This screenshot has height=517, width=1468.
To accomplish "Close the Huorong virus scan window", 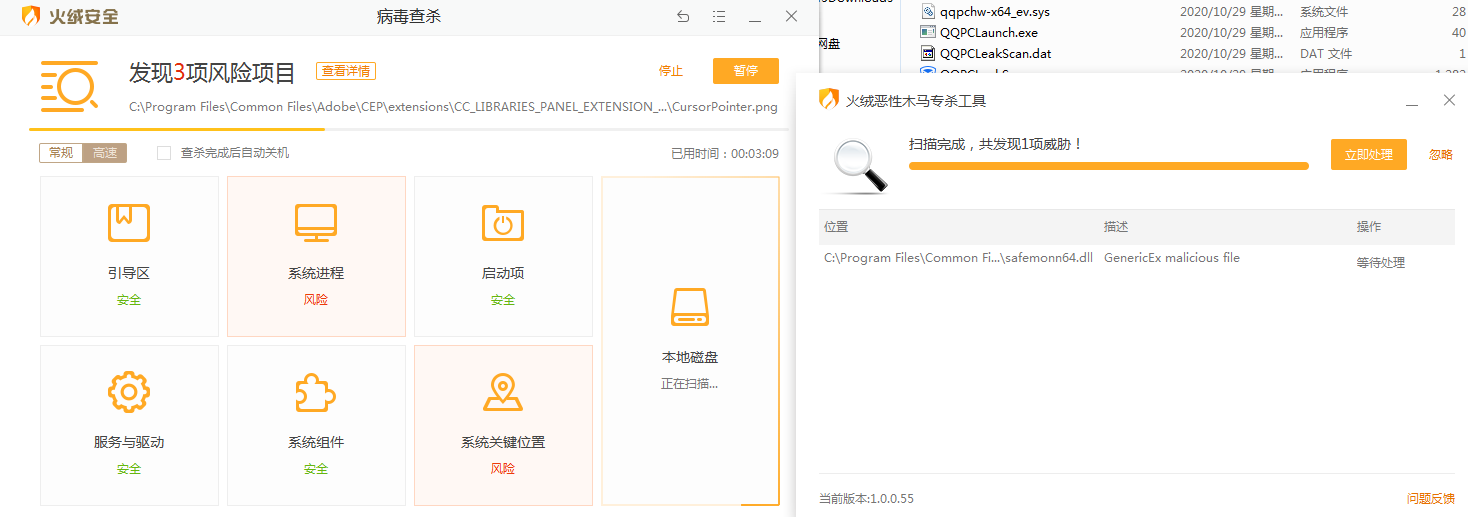I will 791,17.
